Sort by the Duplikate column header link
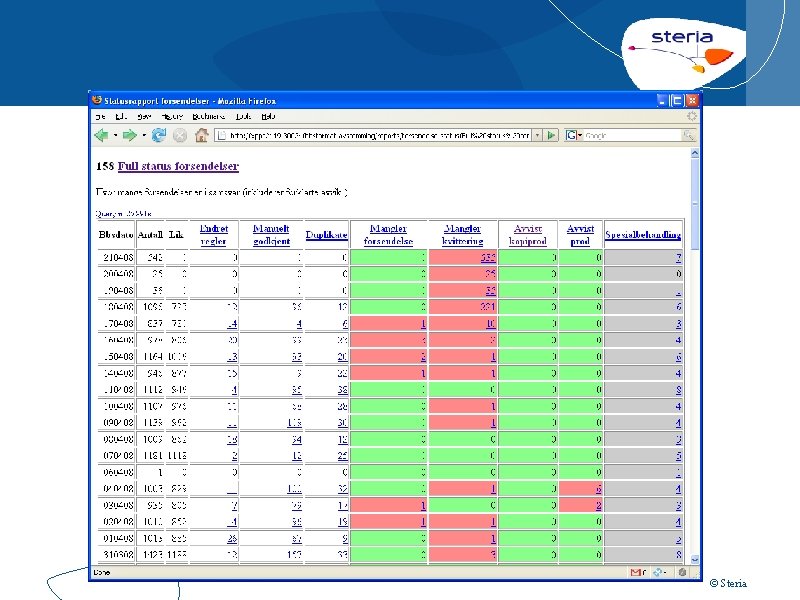The height and width of the screenshot is (600, 800). coord(327,235)
